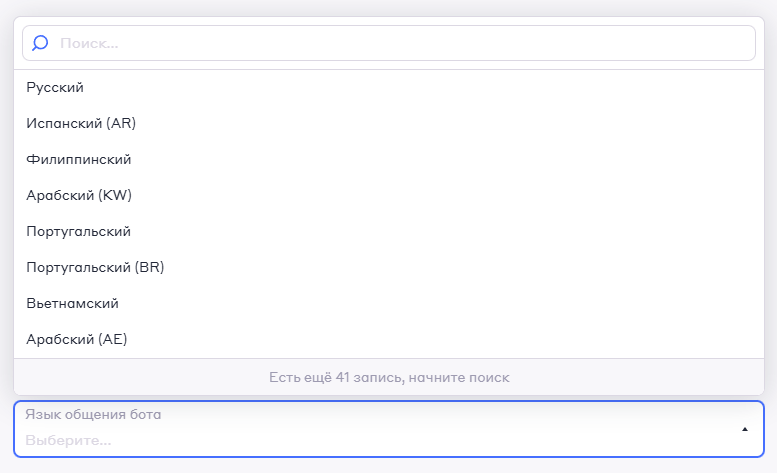
Task: Pick the "Вьетнамский" language option
Action: (x=73, y=304)
